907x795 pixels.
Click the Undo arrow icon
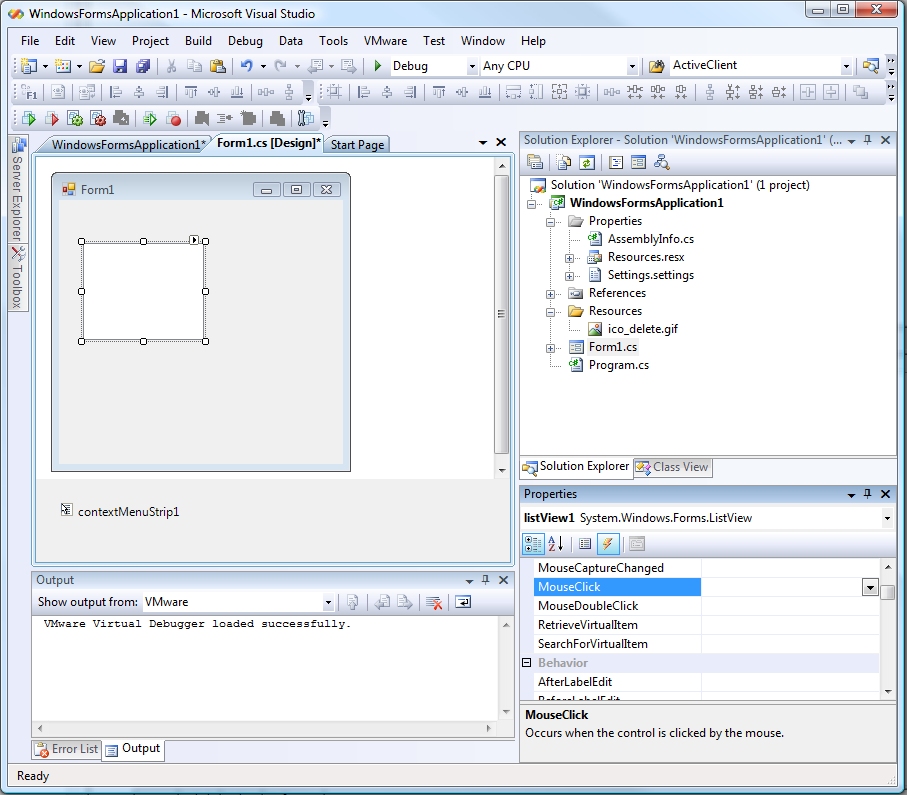246,66
